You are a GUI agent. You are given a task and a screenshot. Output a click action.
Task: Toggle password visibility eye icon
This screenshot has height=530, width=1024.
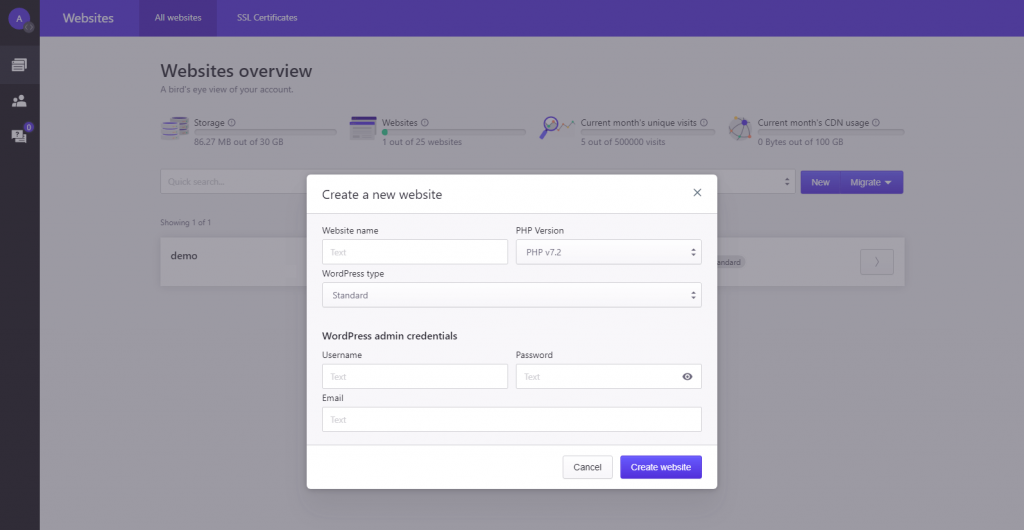[x=687, y=377]
